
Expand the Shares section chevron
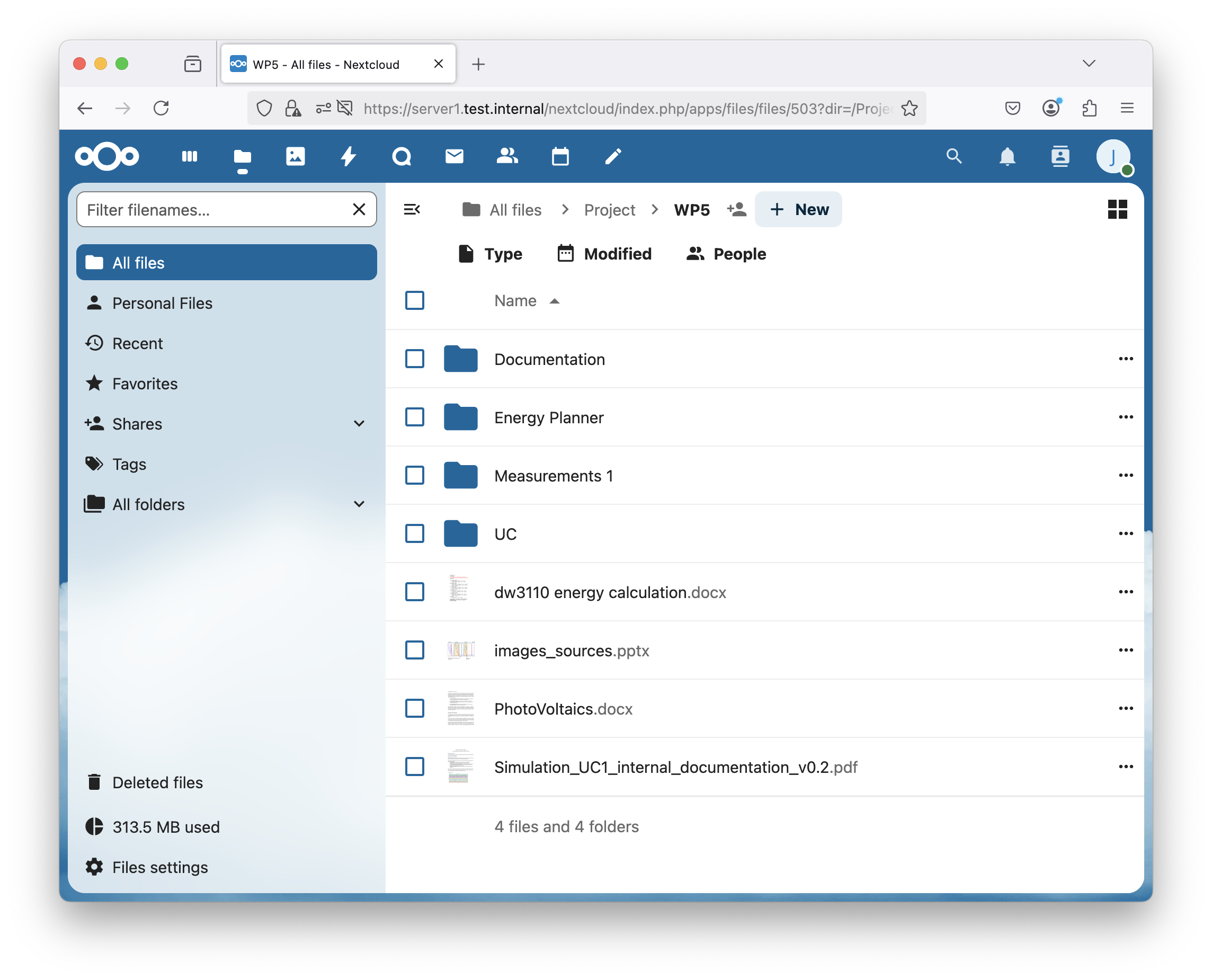[359, 423]
